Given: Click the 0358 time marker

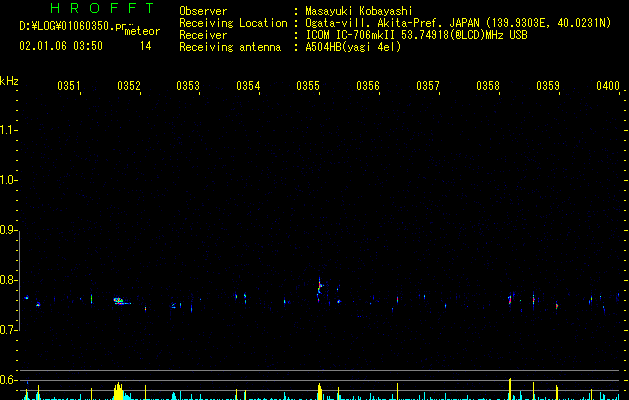Looking at the screenshot, I should [488, 85].
